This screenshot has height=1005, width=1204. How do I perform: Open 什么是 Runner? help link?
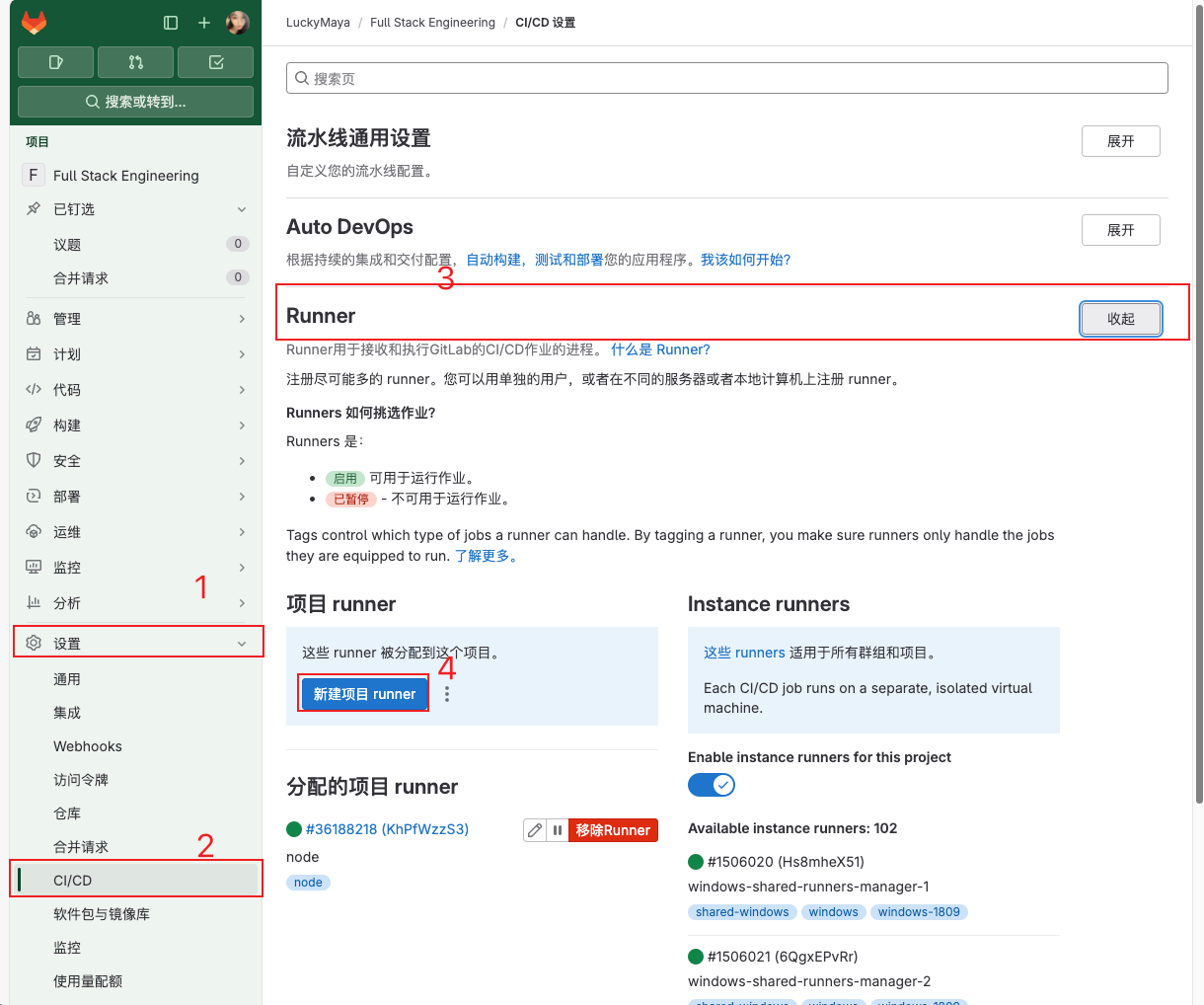pos(660,349)
